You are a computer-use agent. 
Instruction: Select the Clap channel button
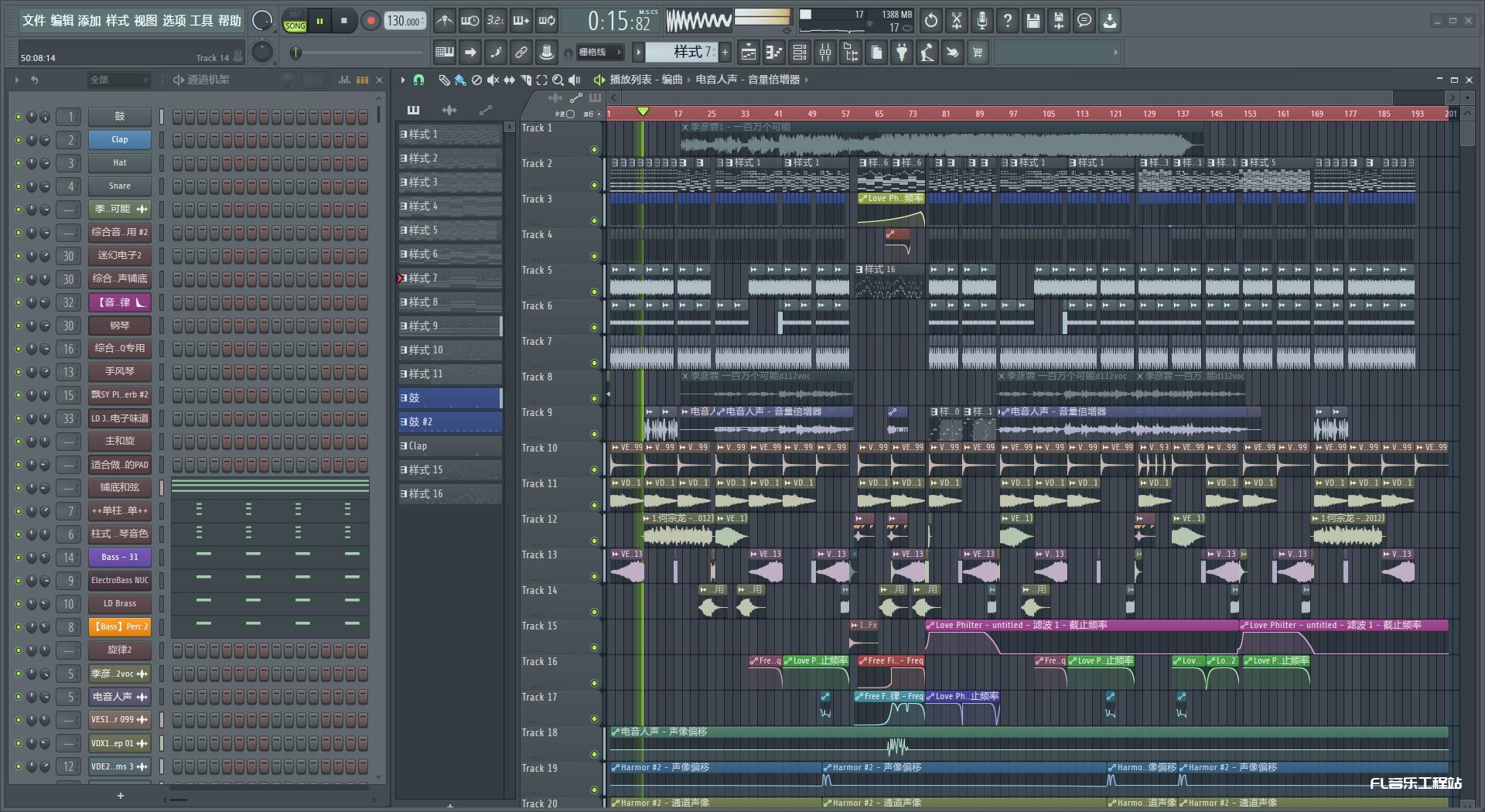(119, 139)
